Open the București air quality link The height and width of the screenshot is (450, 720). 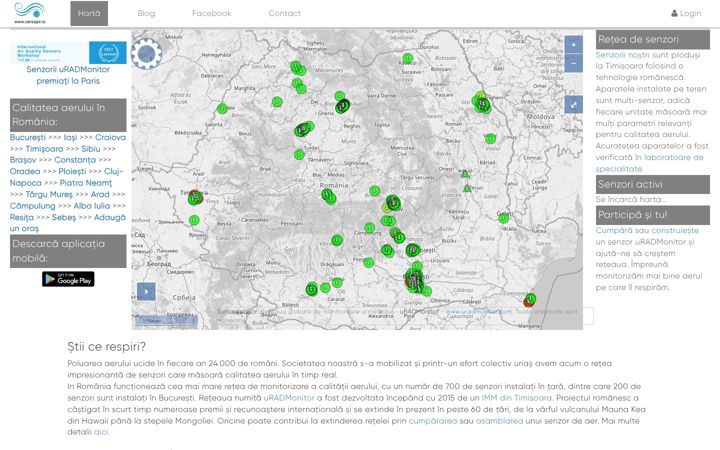(x=28, y=137)
